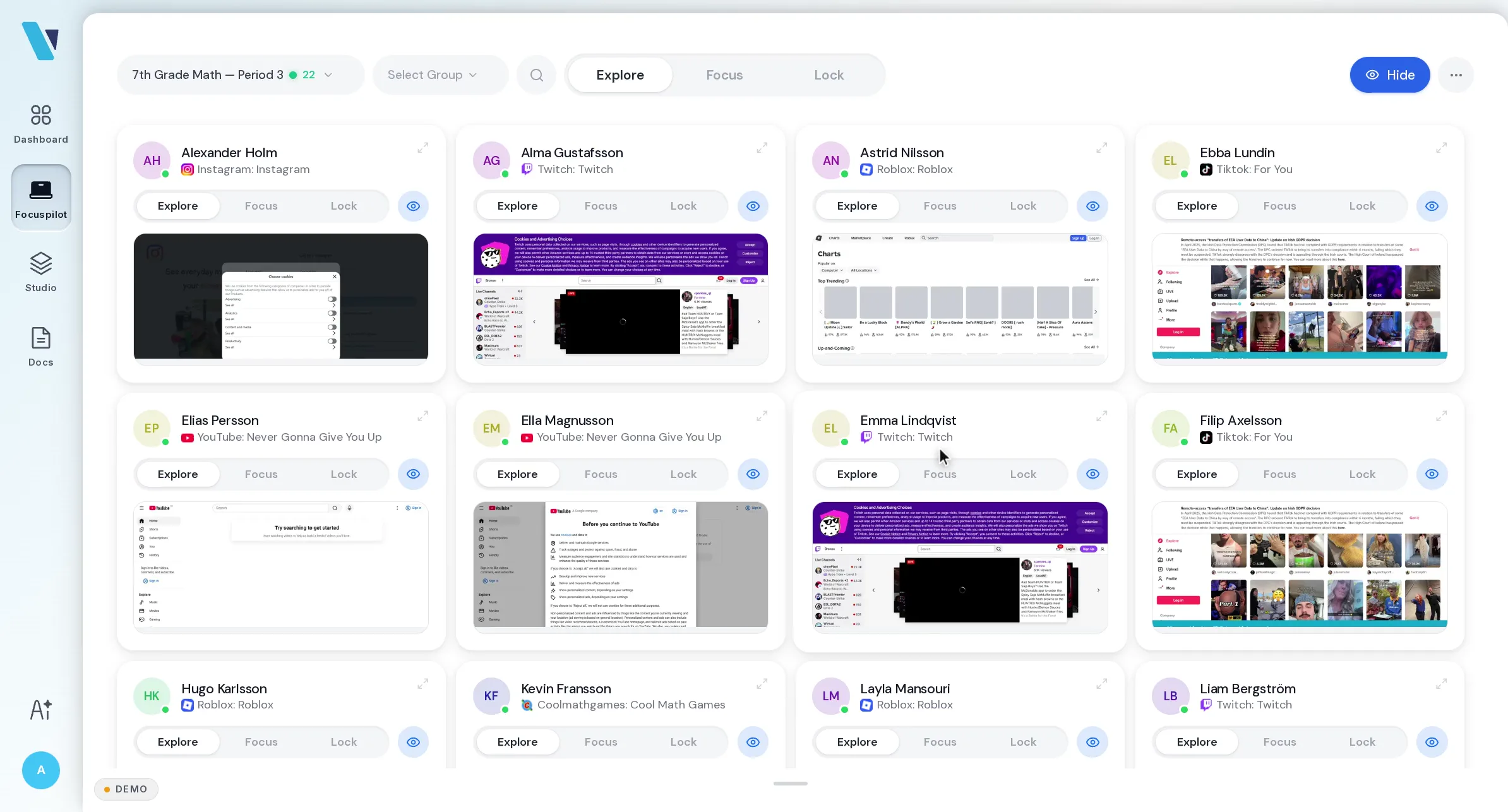
Task: Open the 7th Grade Math Period 3 dropdown
Action: tap(241, 75)
